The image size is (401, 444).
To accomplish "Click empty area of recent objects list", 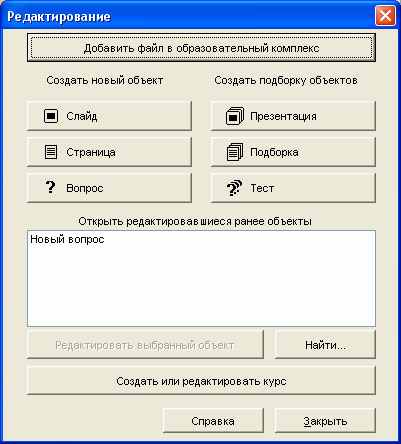I will click(201, 287).
